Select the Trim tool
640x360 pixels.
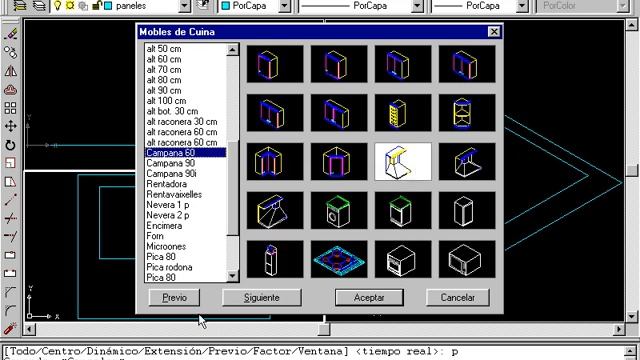11,218
